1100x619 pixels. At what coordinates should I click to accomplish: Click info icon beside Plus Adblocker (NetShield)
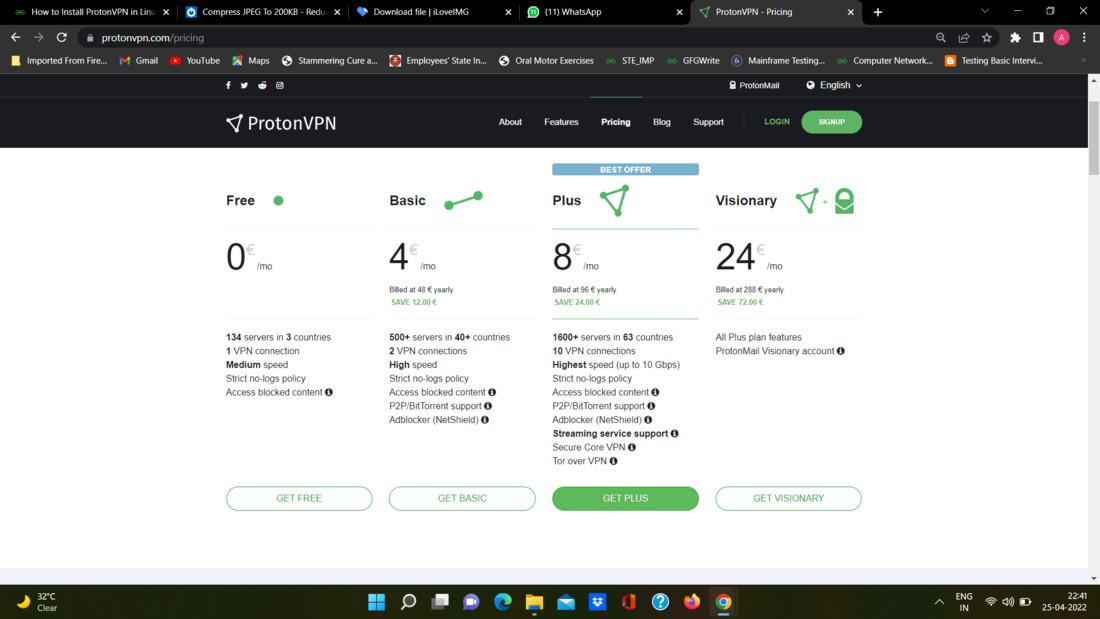coord(648,420)
